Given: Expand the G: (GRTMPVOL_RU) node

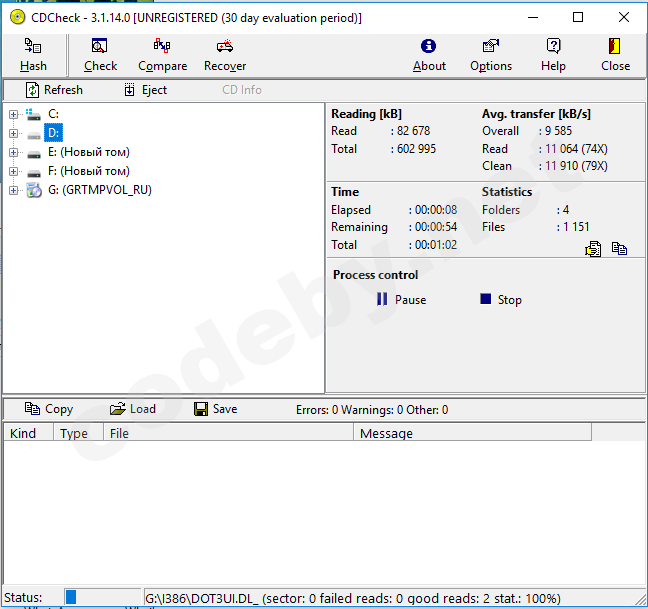Looking at the screenshot, I should (13, 190).
